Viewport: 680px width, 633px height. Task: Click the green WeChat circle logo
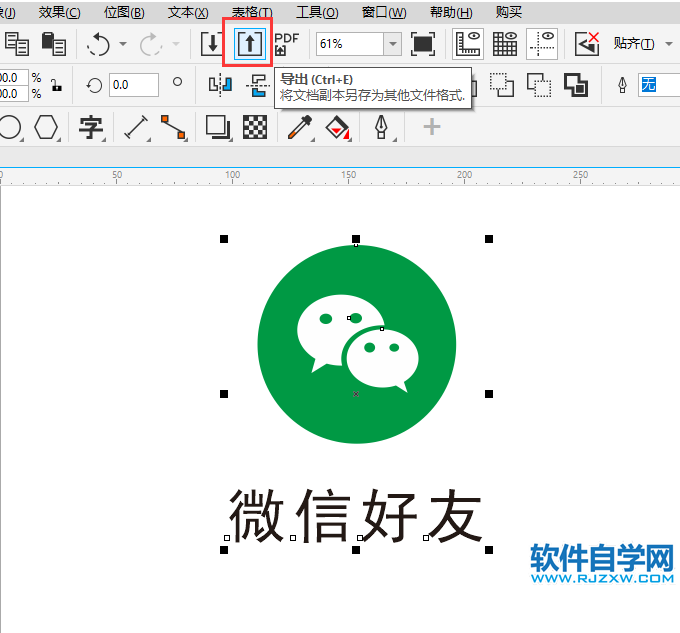(x=356, y=344)
